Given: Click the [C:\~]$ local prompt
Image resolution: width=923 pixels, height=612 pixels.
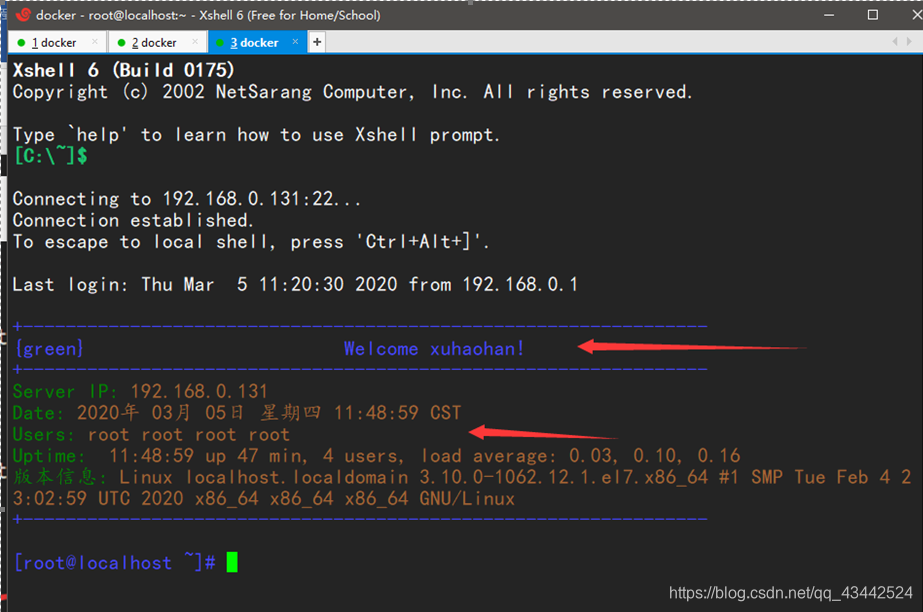Looking at the screenshot, I should [x=51, y=156].
